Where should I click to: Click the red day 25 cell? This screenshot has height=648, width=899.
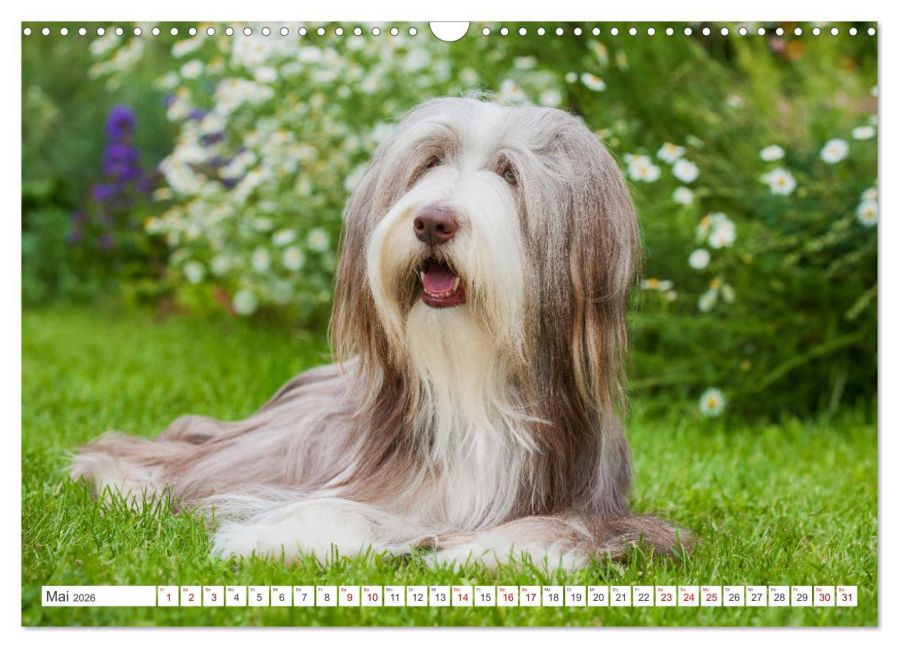(x=712, y=596)
